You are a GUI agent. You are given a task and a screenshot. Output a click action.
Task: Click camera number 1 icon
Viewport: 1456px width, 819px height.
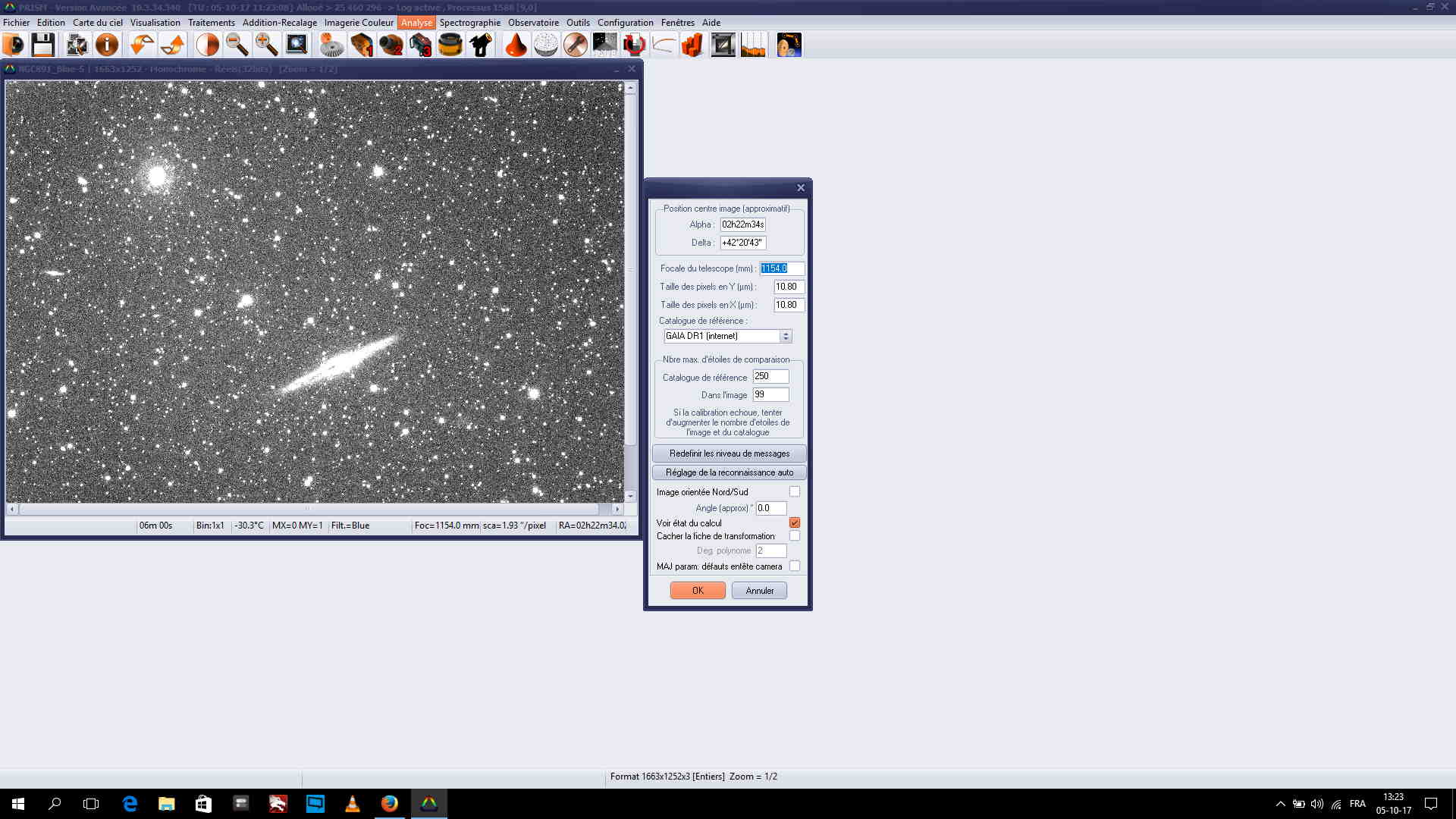coord(362,45)
